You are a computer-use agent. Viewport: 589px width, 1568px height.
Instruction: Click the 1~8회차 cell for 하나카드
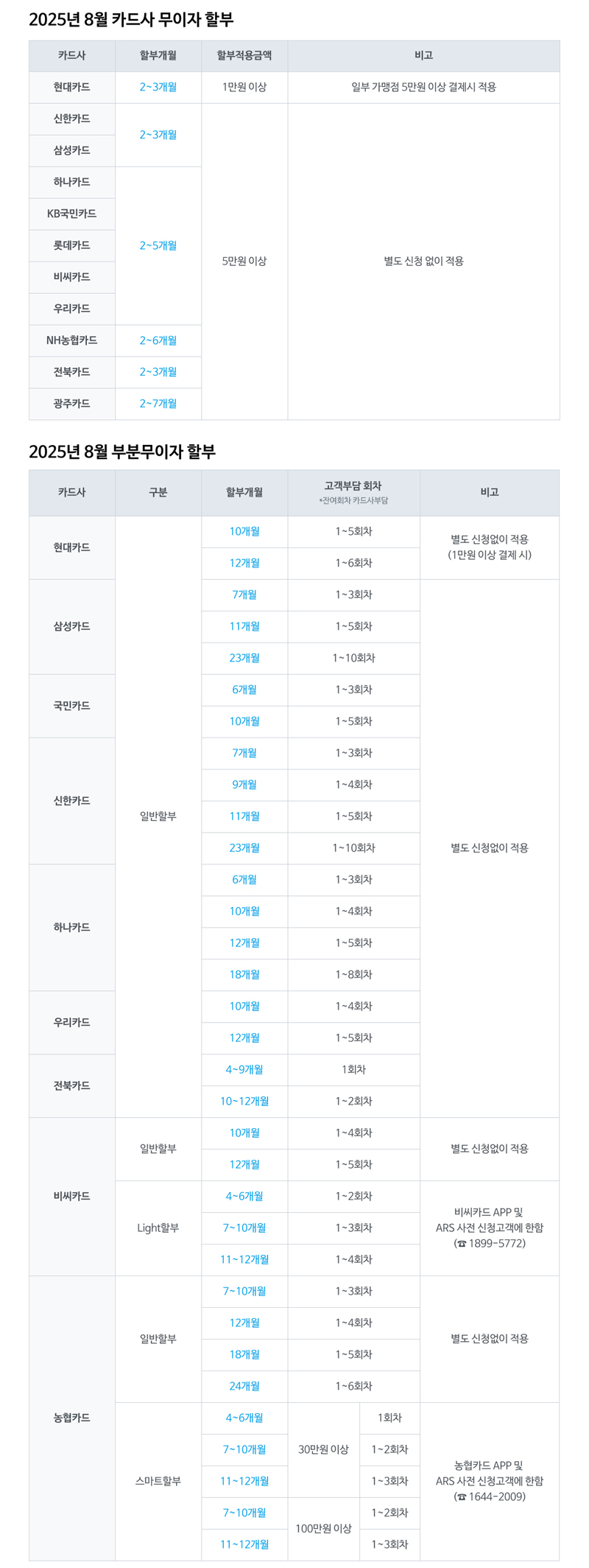pyautogui.click(x=353, y=975)
